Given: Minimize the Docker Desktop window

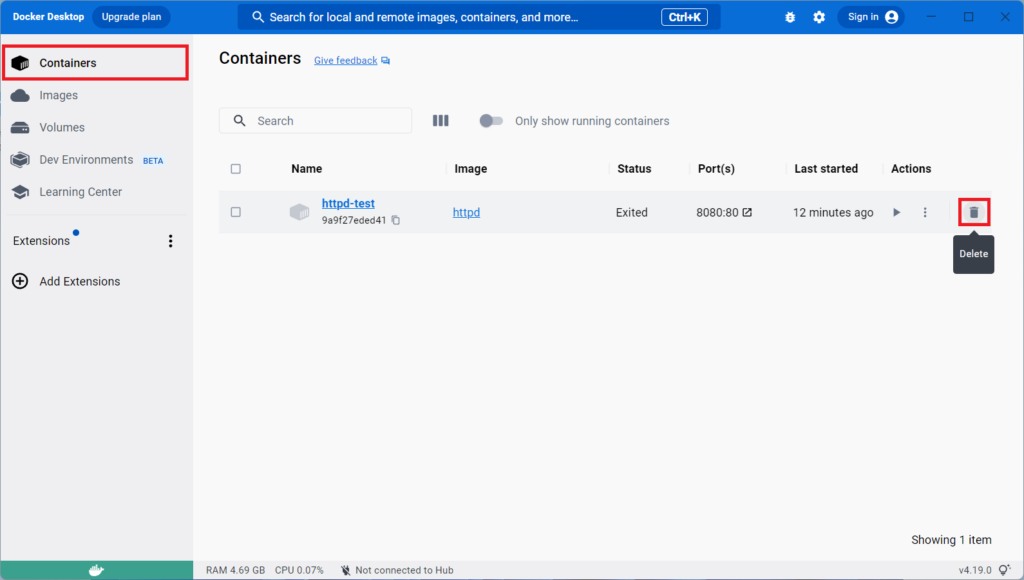Looking at the screenshot, I should pos(931,17).
